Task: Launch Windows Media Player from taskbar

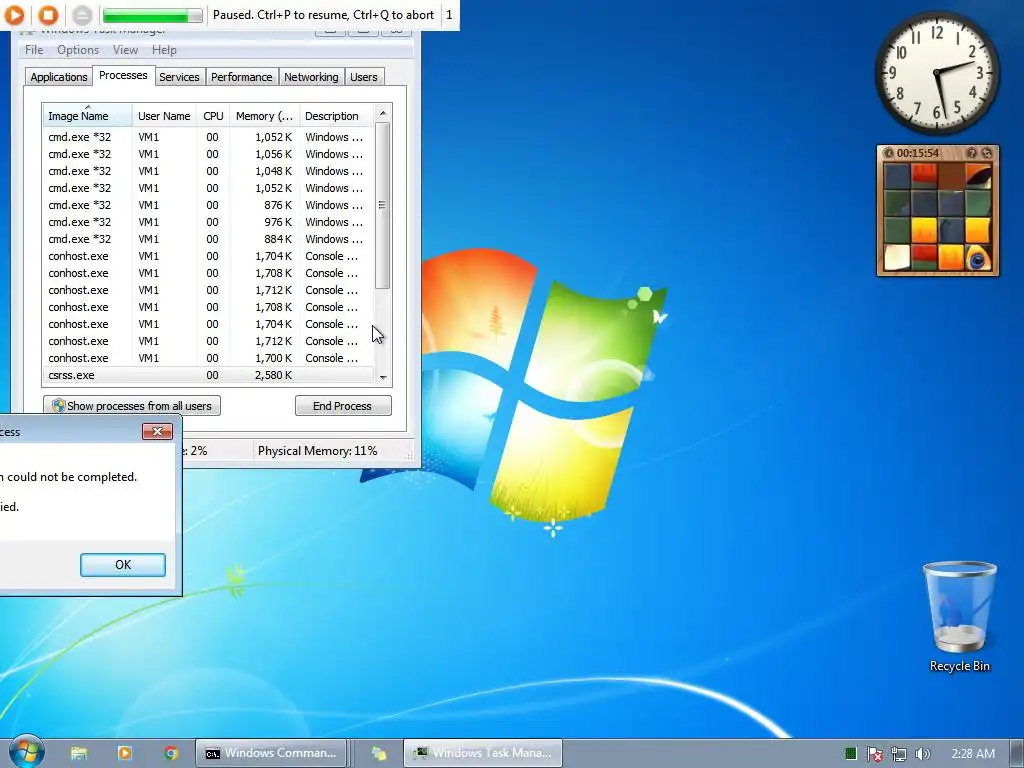Action: click(x=125, y=753)
